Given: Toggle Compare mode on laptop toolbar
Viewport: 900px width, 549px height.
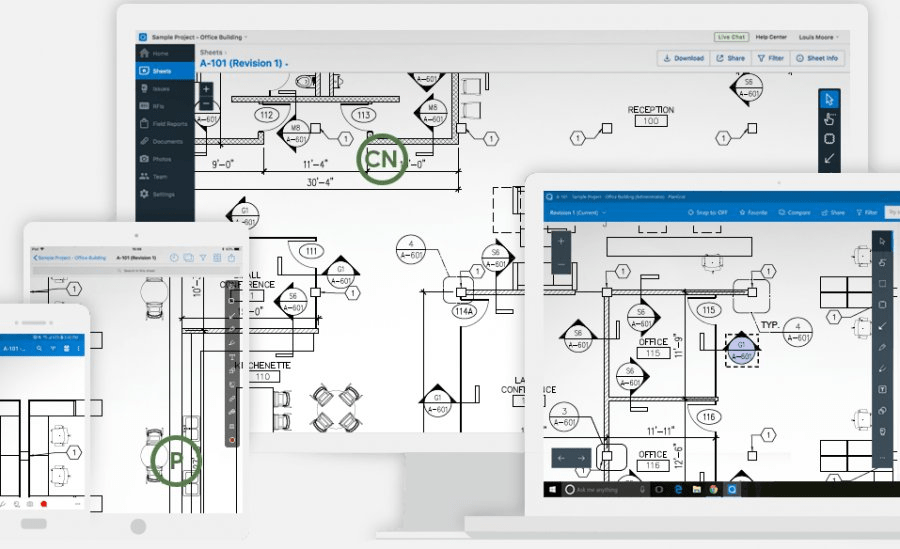Looking at the screenshot, I should click(795, 213).
